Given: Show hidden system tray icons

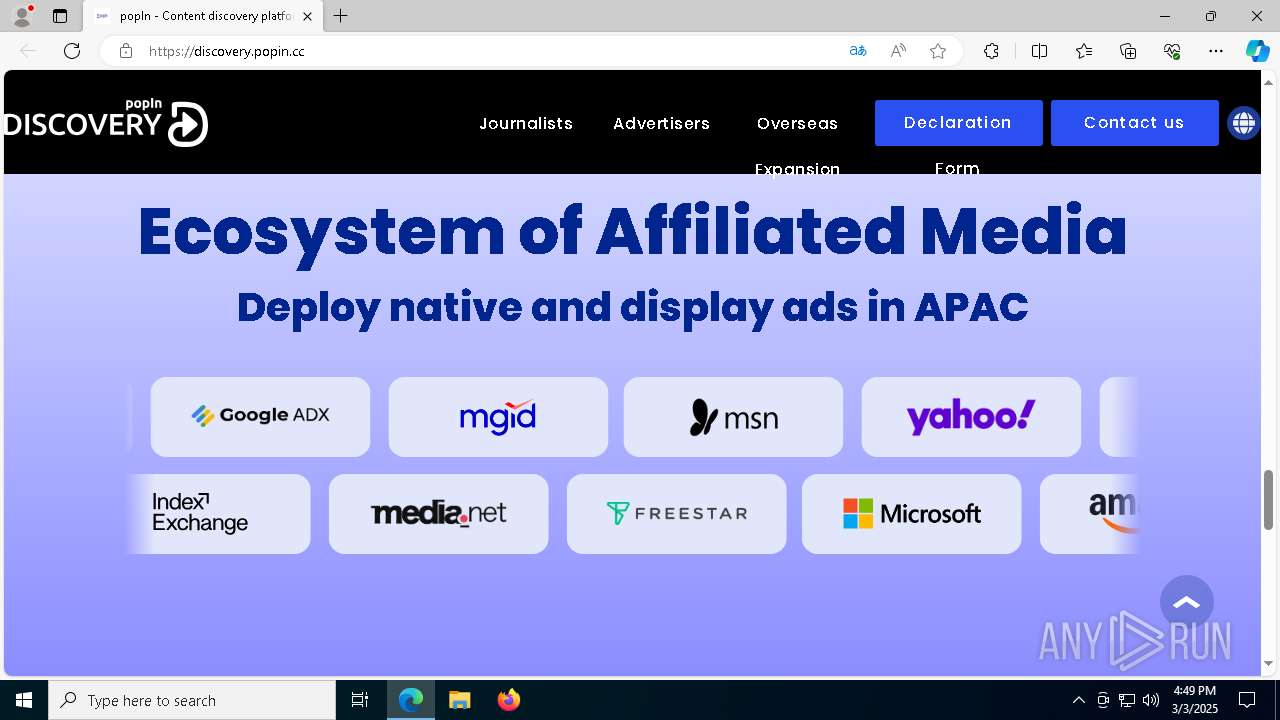Looking at the screenshot, I should point(1078,700).
